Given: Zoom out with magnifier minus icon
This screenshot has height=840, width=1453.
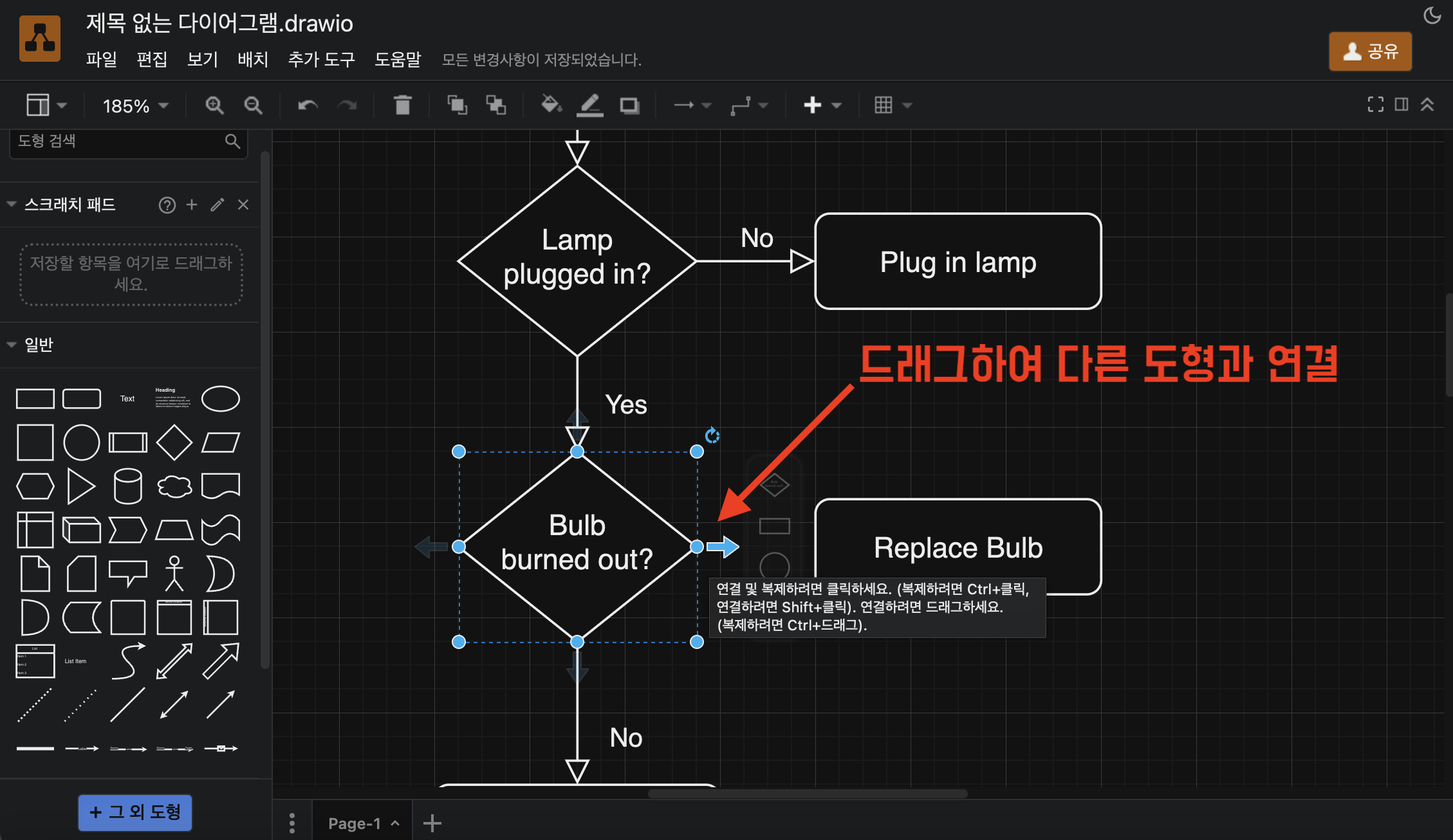Looking at the screenshot, I should pyautogui.click(x=253, y=105).
